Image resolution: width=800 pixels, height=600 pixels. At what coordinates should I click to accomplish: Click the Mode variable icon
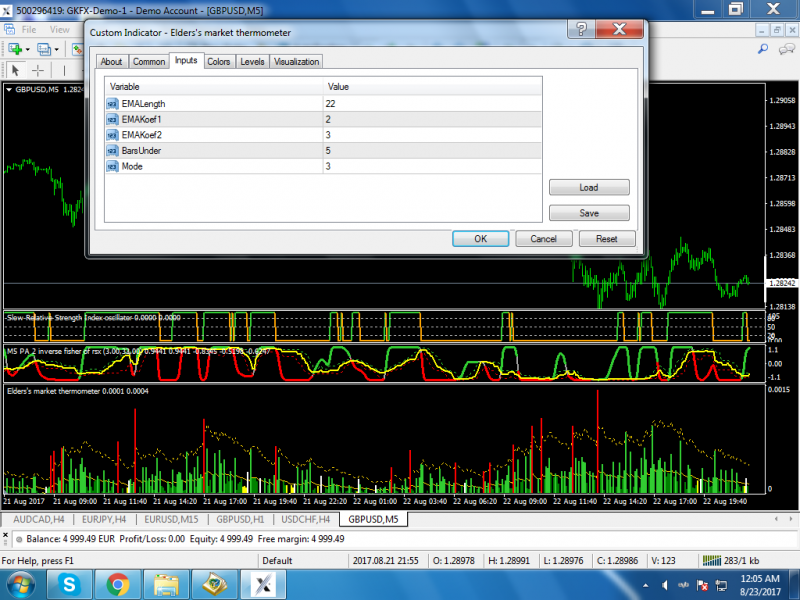coord(112,166)
